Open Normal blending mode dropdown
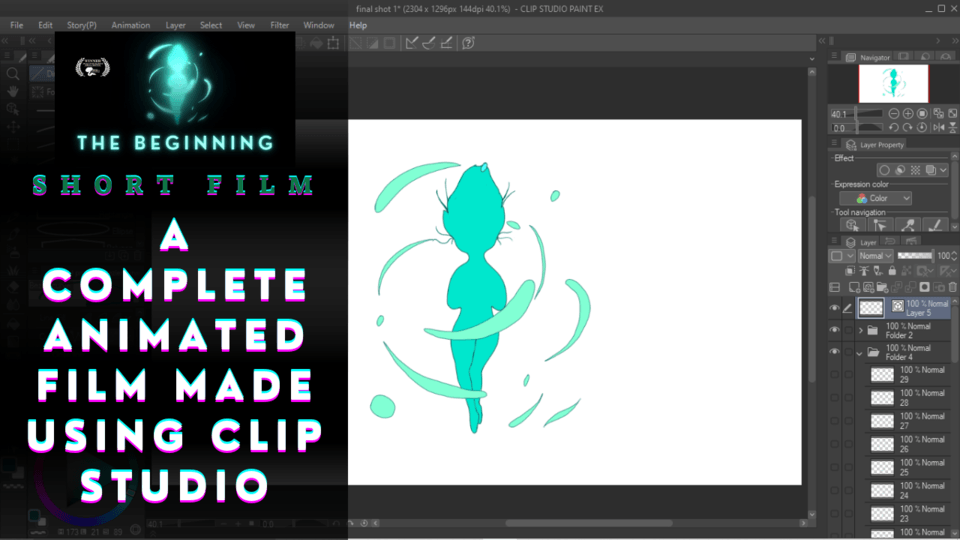This screenshot has width=960, height=540. [x=875, y=256]
